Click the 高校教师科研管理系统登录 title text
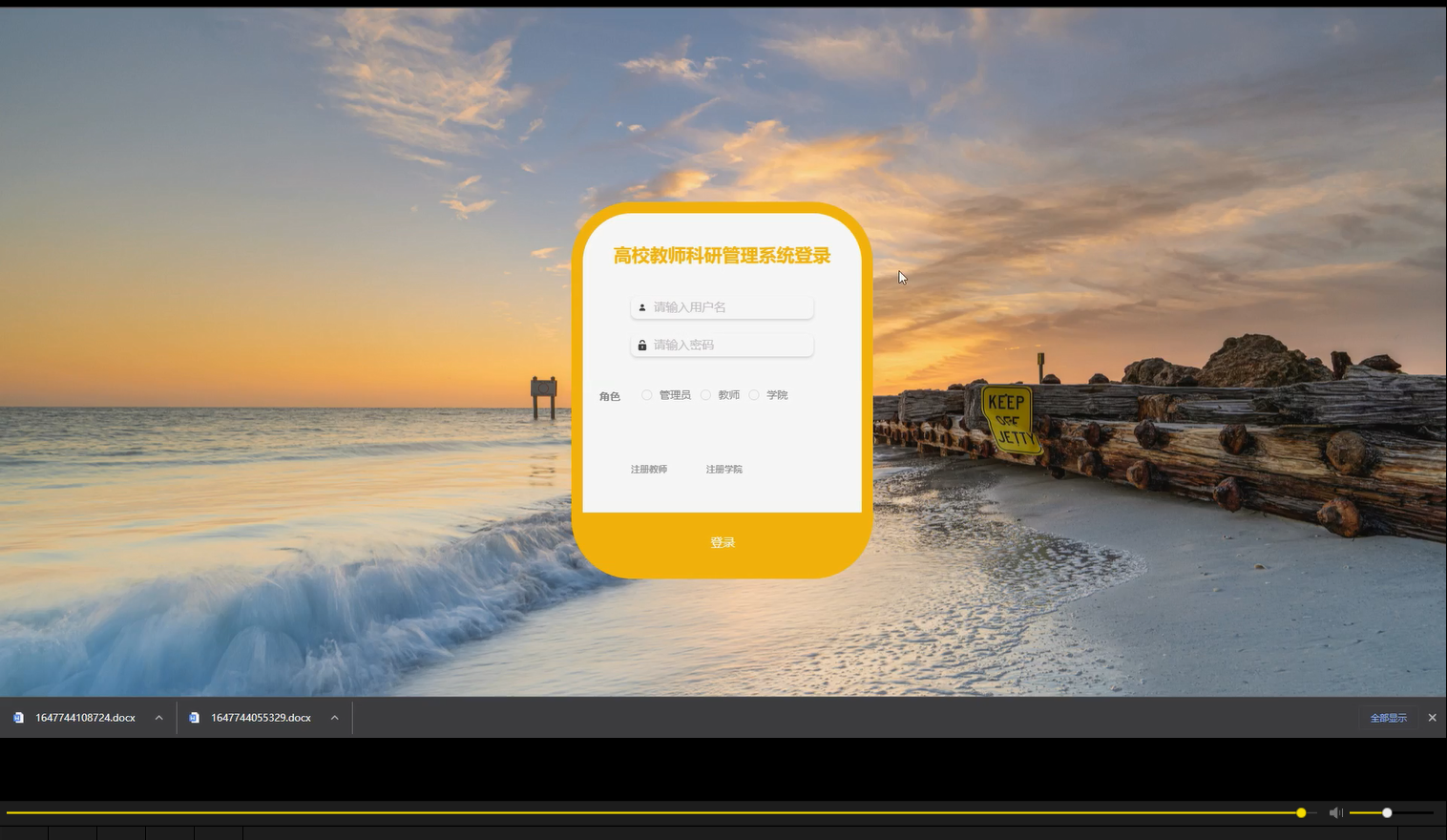 pyautogui.click(x=723, y=256)
